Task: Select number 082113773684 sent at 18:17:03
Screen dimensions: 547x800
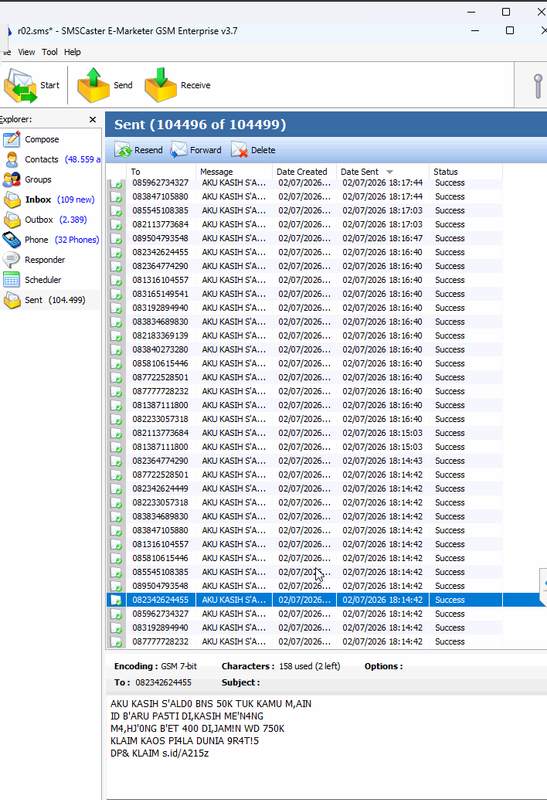Action: coord(160,224)
